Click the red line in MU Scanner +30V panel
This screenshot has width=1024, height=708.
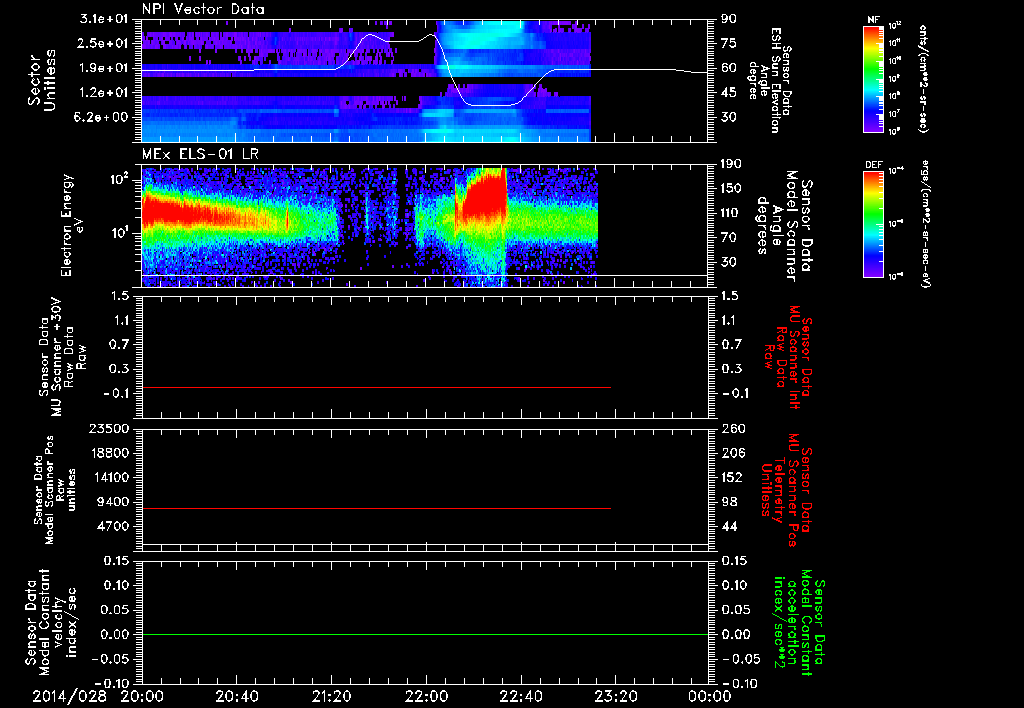point(376,388)
